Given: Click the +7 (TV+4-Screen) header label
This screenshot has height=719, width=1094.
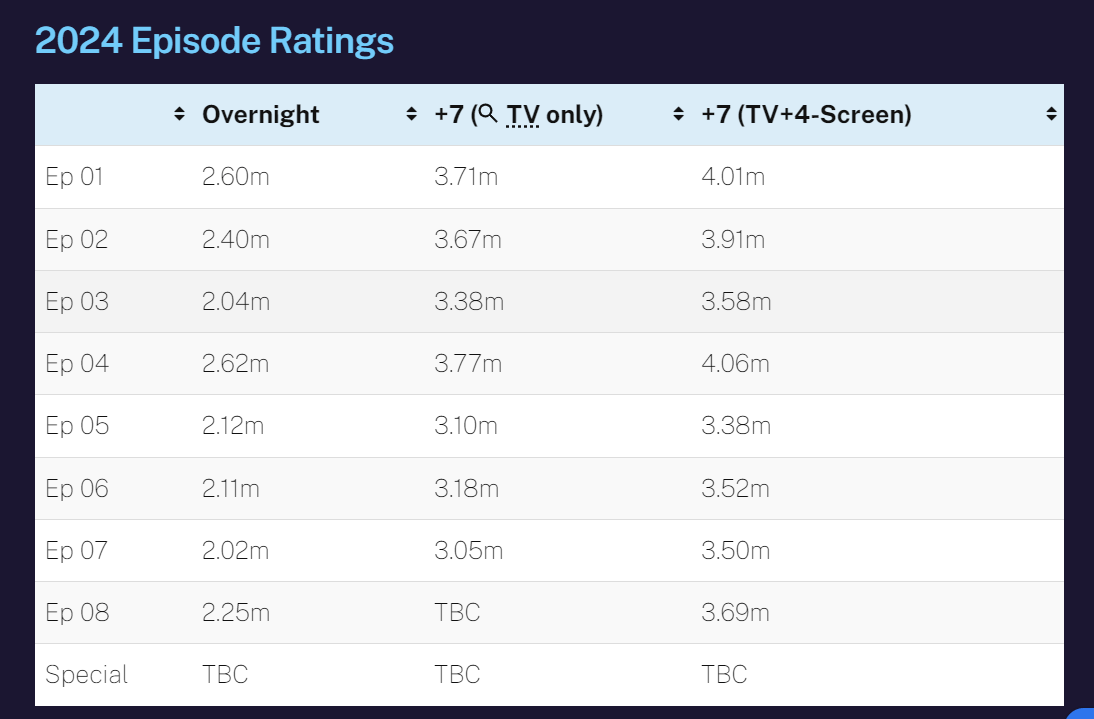Looking at the screenshot, I should (x=806, y=115).
